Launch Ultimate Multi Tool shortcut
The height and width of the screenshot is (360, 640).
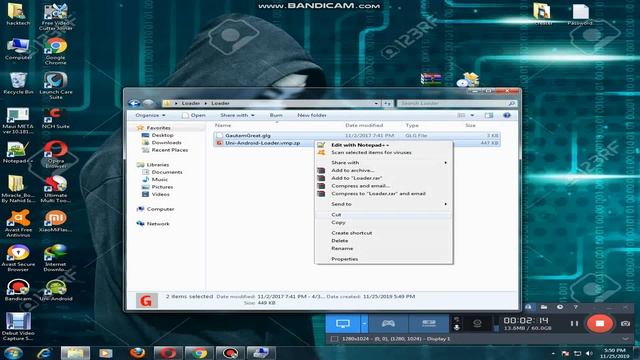pyautogui.click(x=56, y=189)
